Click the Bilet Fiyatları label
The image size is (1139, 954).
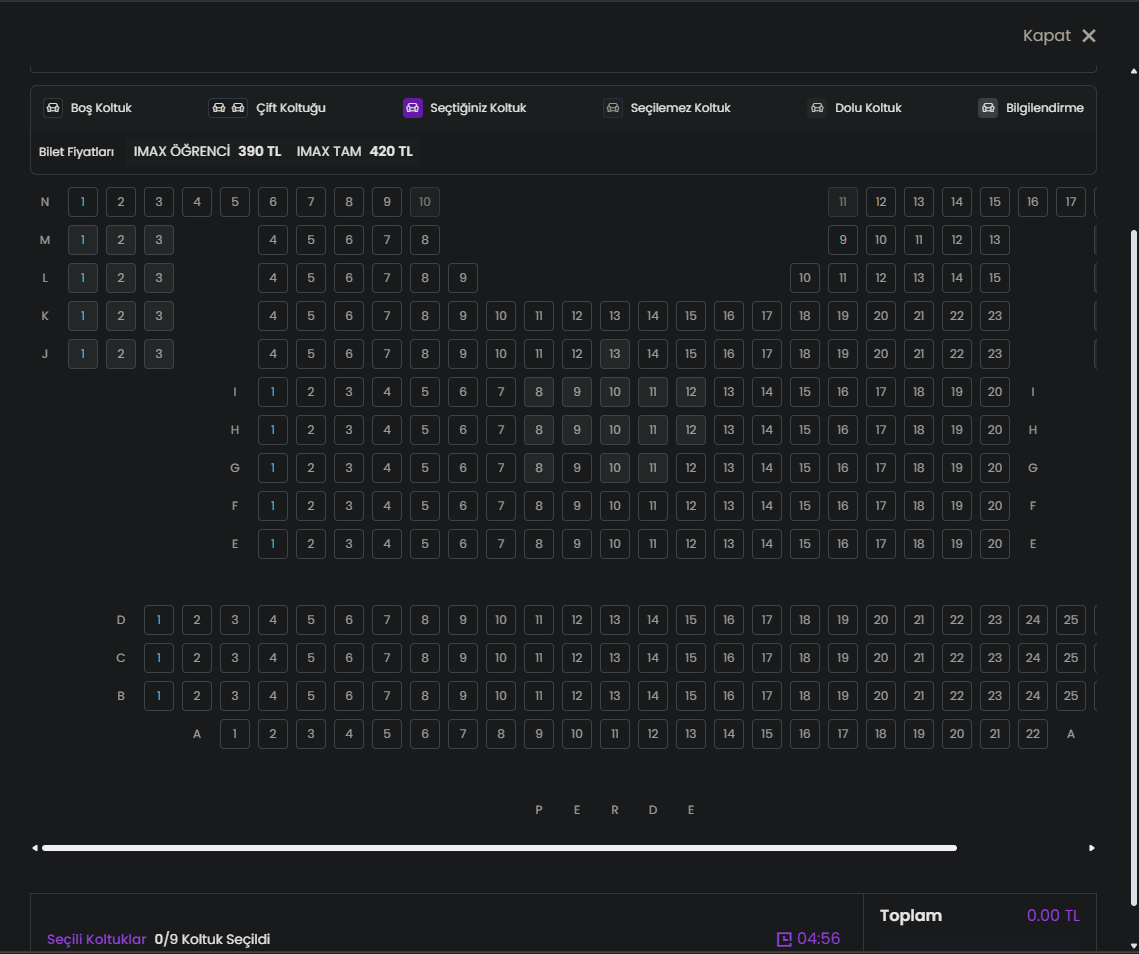point(76,152)
